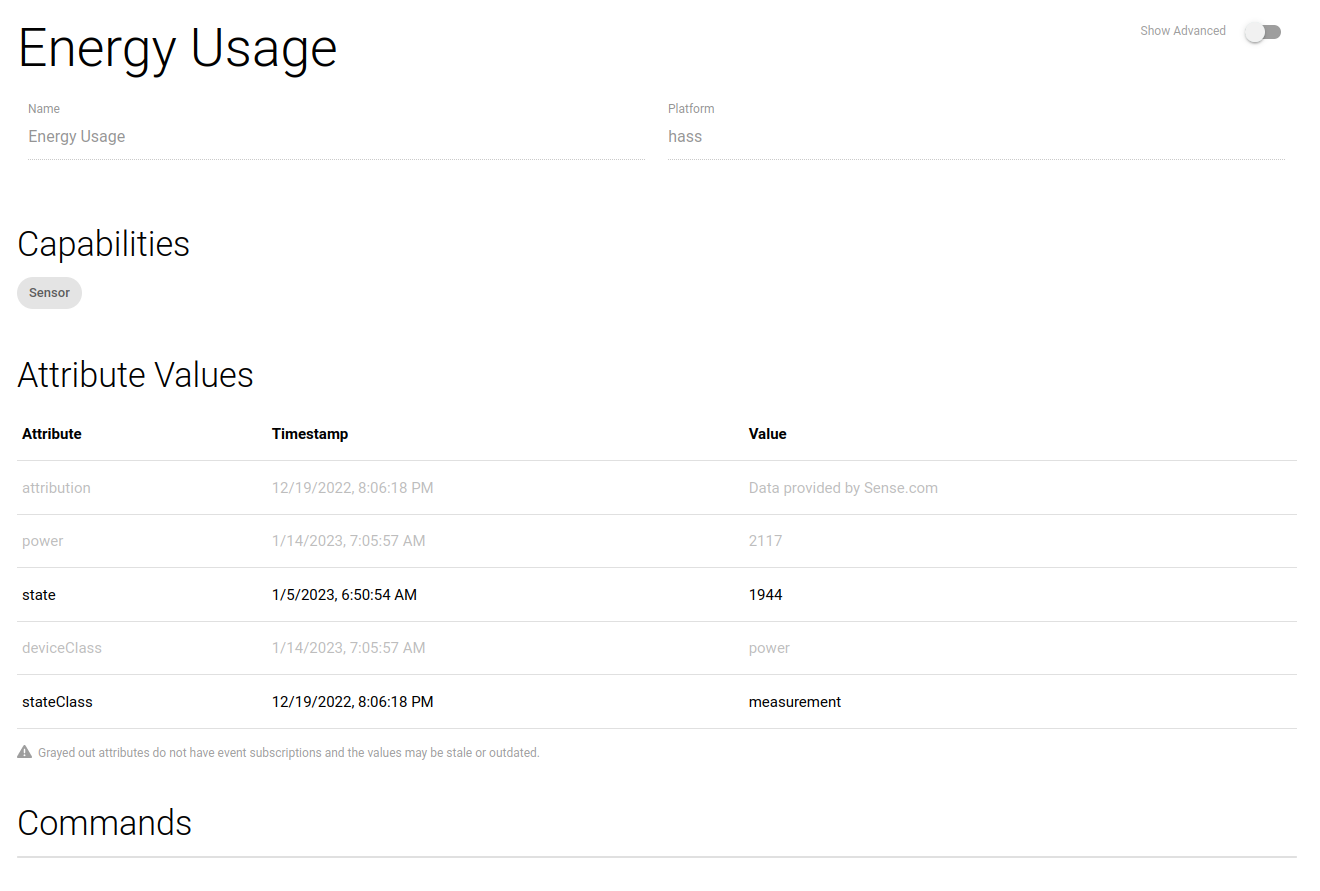Click the Platform field showing hass

tap(976, 136)
